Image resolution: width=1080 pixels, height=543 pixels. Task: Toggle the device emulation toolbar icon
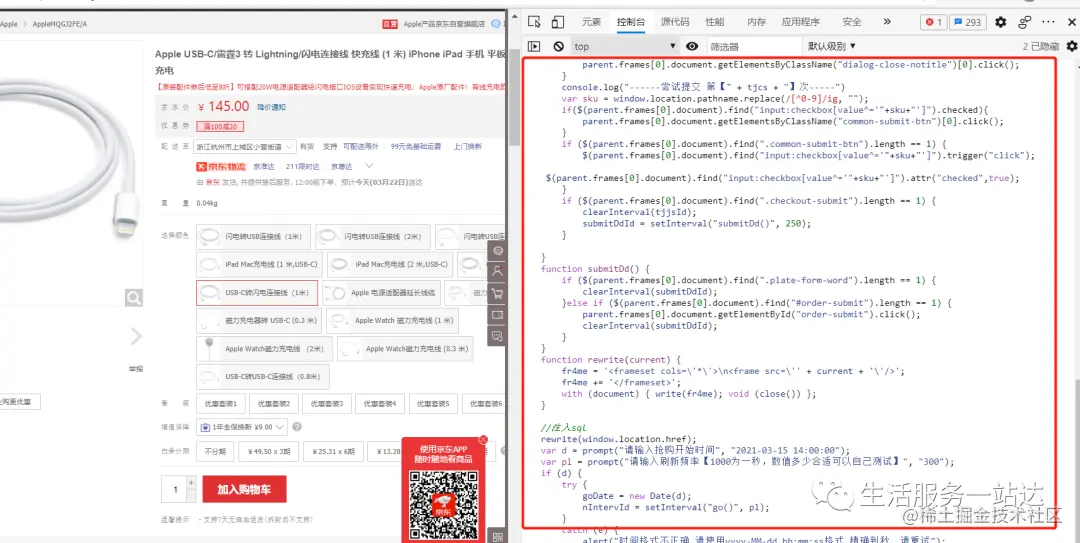pos(558,22)
